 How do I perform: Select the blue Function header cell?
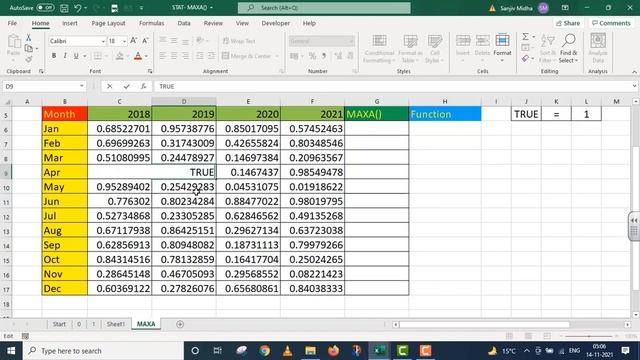tap(445, 114)
